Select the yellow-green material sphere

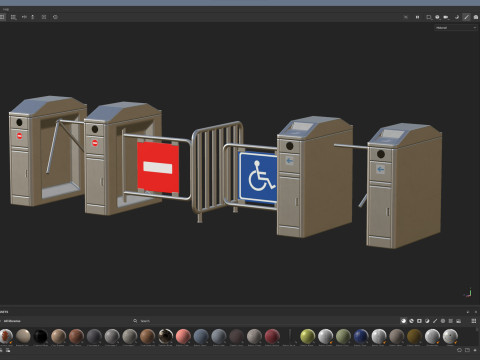click(307, 336)
